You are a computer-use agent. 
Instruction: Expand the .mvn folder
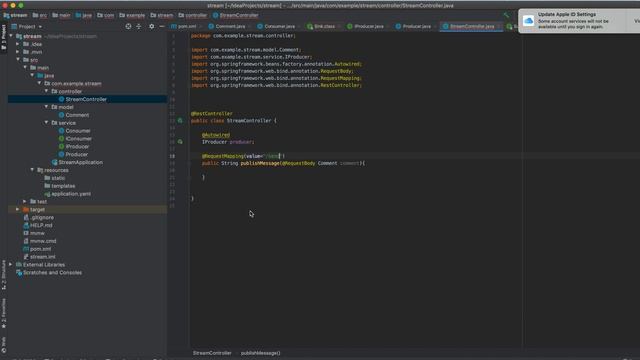coord(18,52)
